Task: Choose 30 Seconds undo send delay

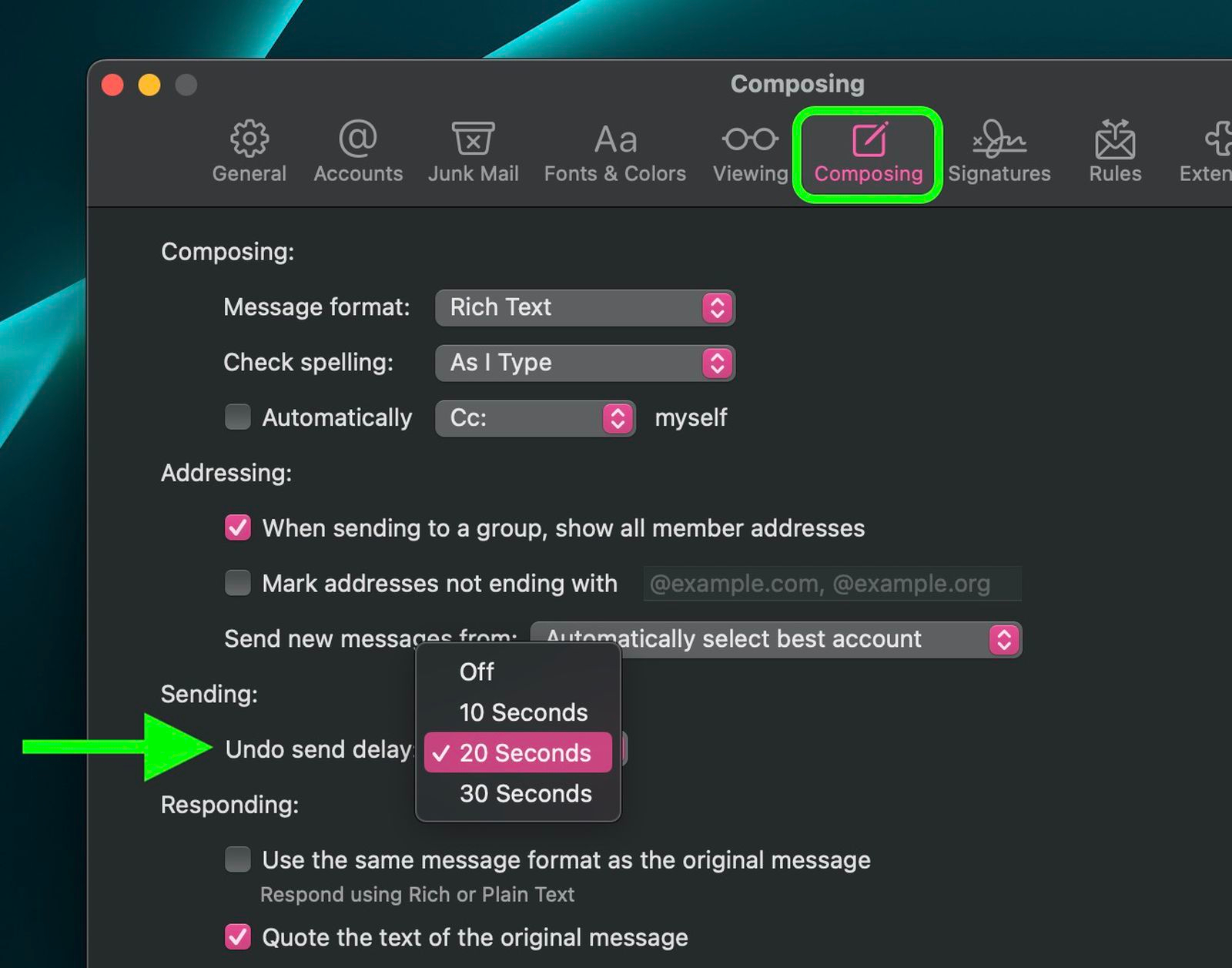Action: coord(517,793)
